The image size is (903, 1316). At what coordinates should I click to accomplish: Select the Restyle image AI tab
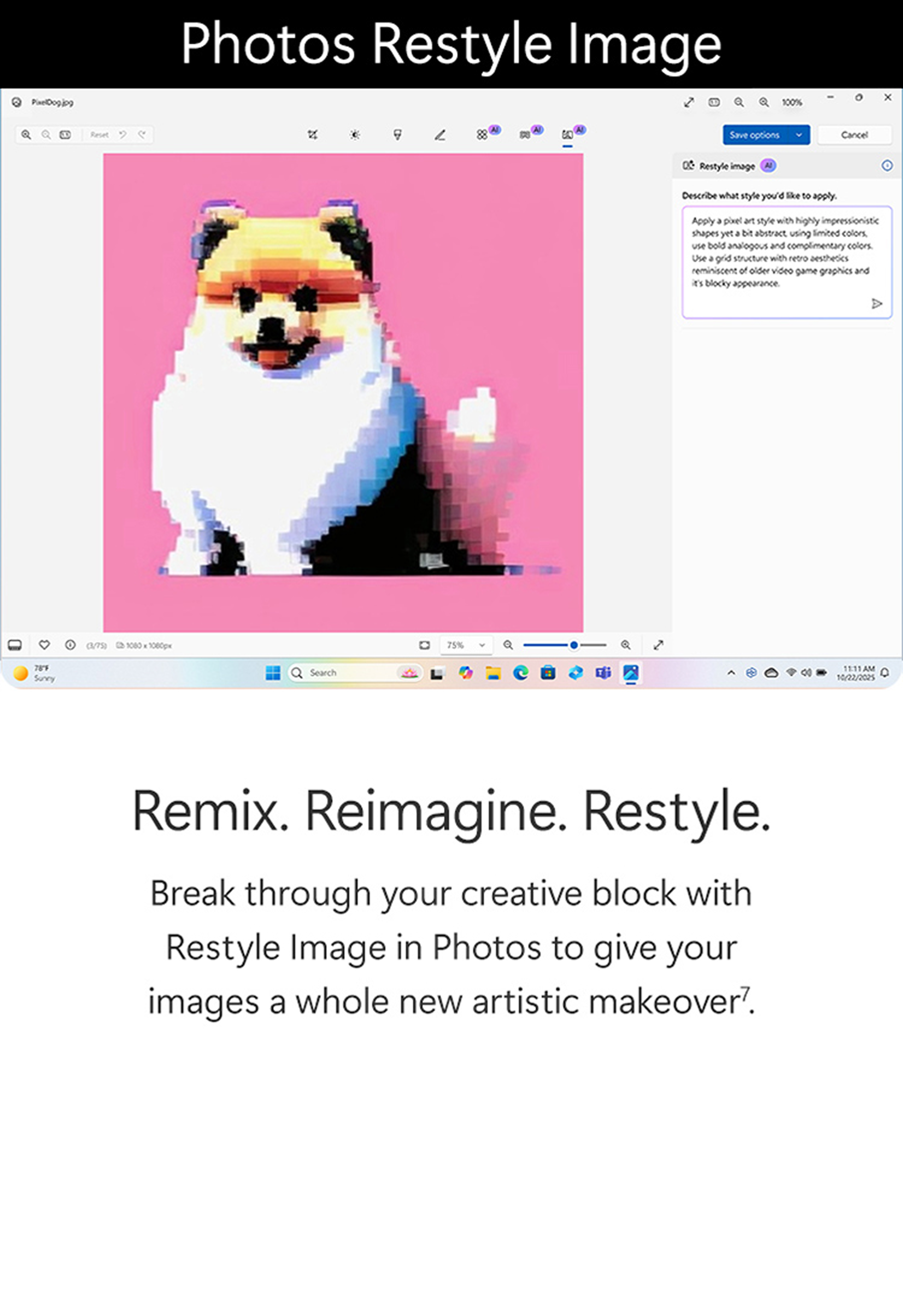tap(567, 135)
